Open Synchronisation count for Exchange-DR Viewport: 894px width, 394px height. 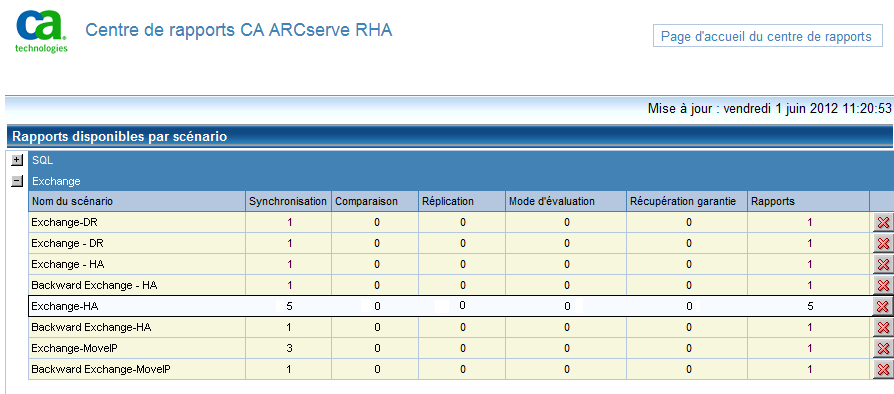click(x=290, y=222)
